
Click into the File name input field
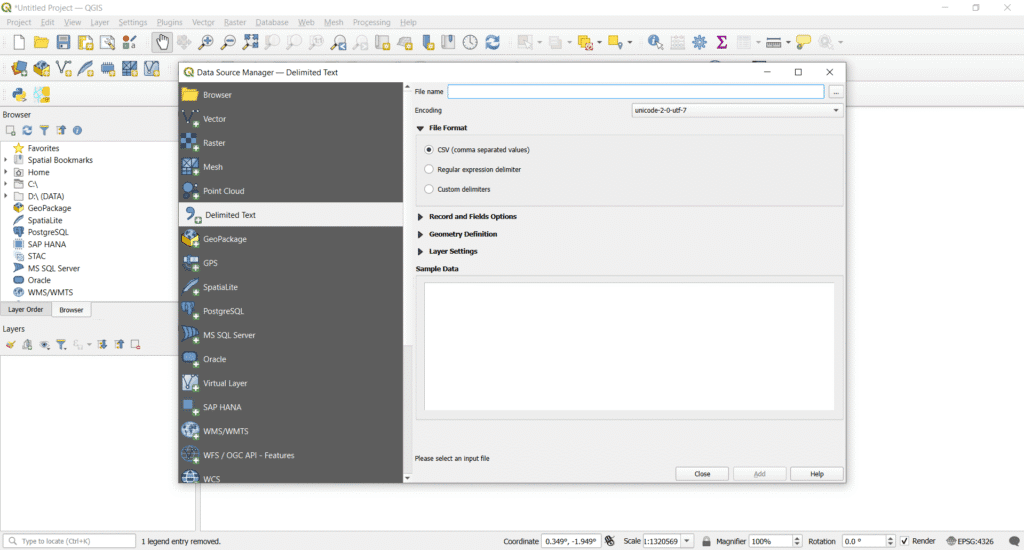coord(635,91)
